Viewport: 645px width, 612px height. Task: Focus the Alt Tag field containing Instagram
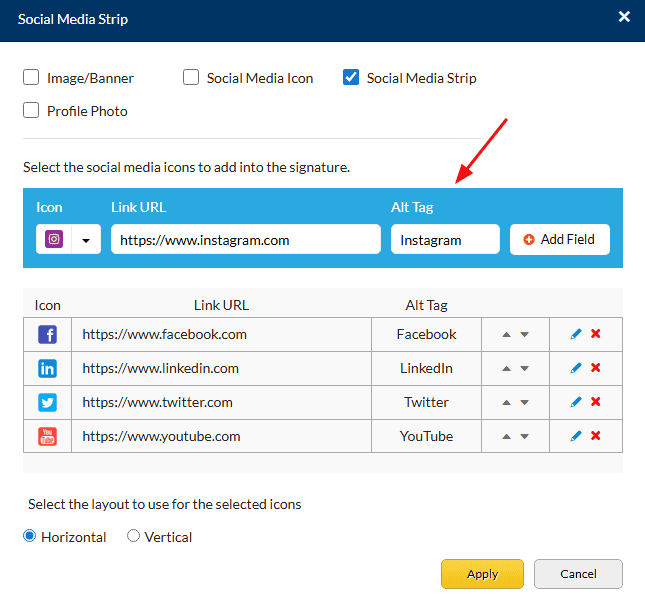click(x=444, y=240)
